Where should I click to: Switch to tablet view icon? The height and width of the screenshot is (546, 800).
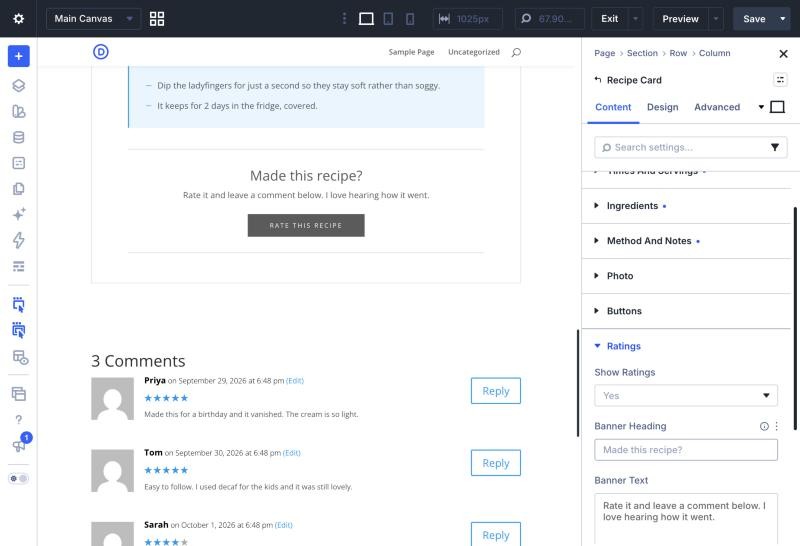tap(388, 19)
